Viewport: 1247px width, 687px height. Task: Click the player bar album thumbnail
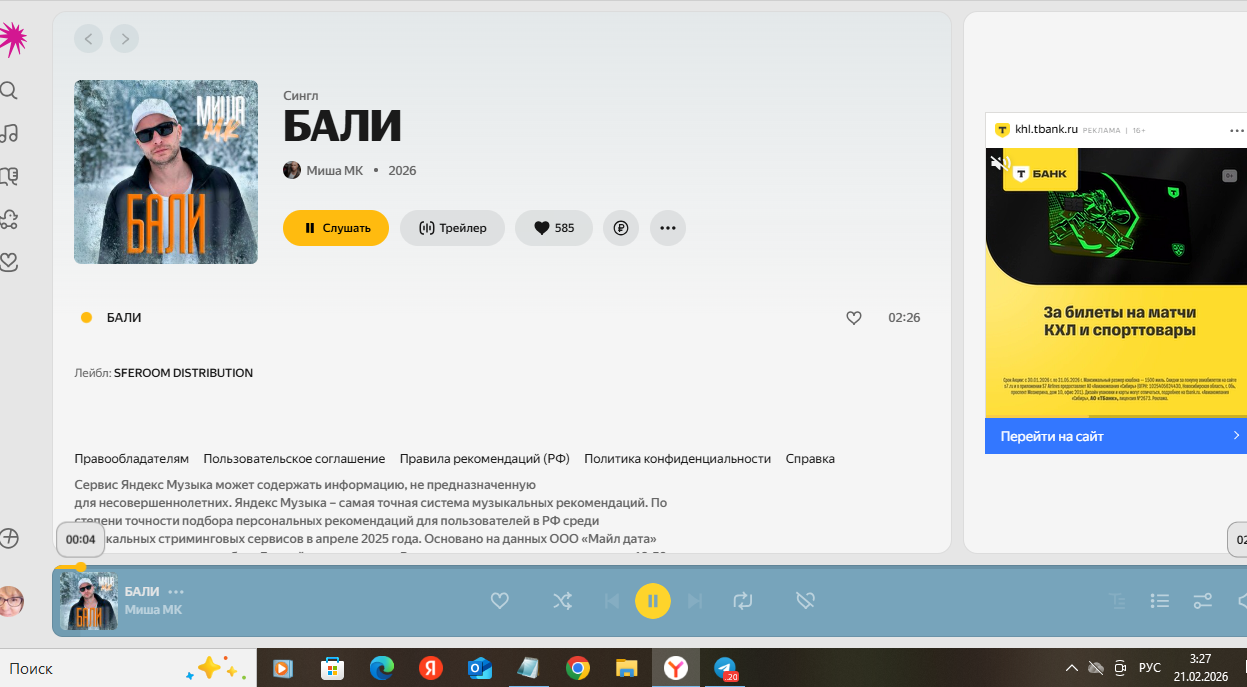[89, 601]
